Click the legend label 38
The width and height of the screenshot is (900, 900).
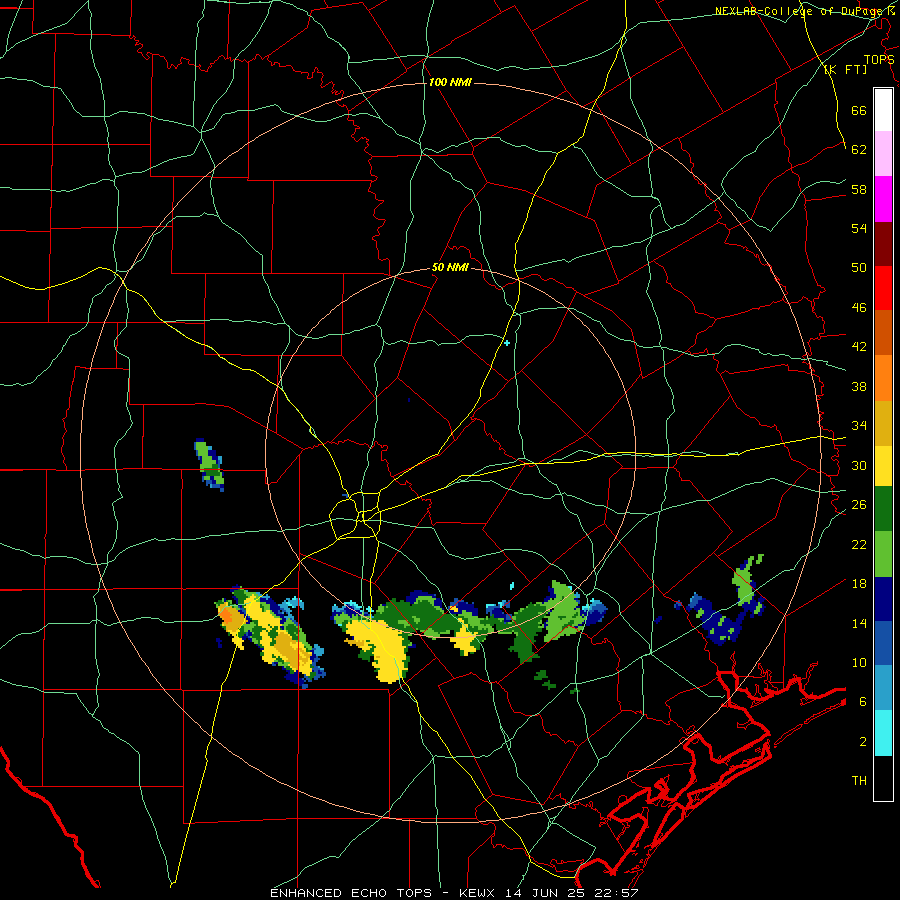(859, 386)
